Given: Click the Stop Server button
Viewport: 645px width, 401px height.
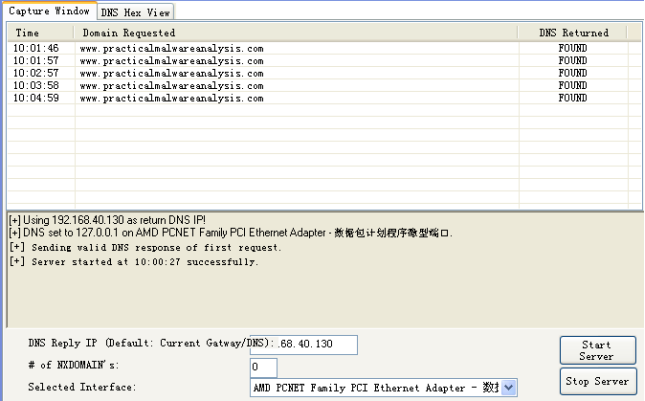Looking at the screenshot, I should point(597,381).
